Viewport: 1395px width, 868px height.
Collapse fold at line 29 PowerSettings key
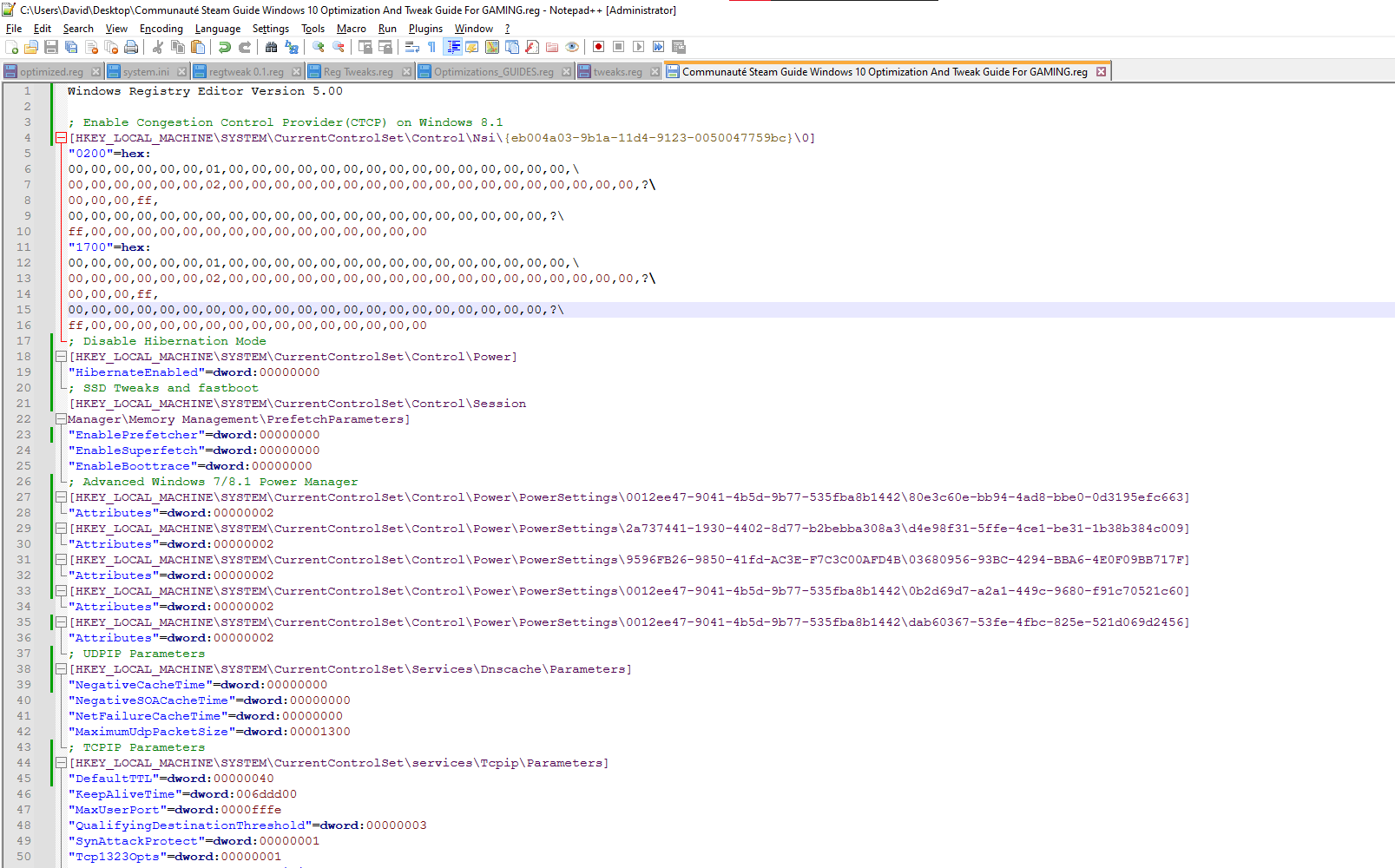pyautogui.click(x=61, y=529)
